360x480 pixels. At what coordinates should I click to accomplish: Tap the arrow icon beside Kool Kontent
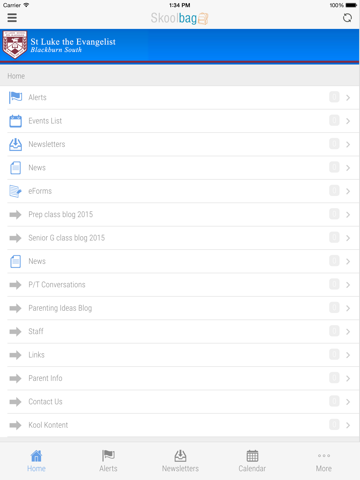(15, 425)
